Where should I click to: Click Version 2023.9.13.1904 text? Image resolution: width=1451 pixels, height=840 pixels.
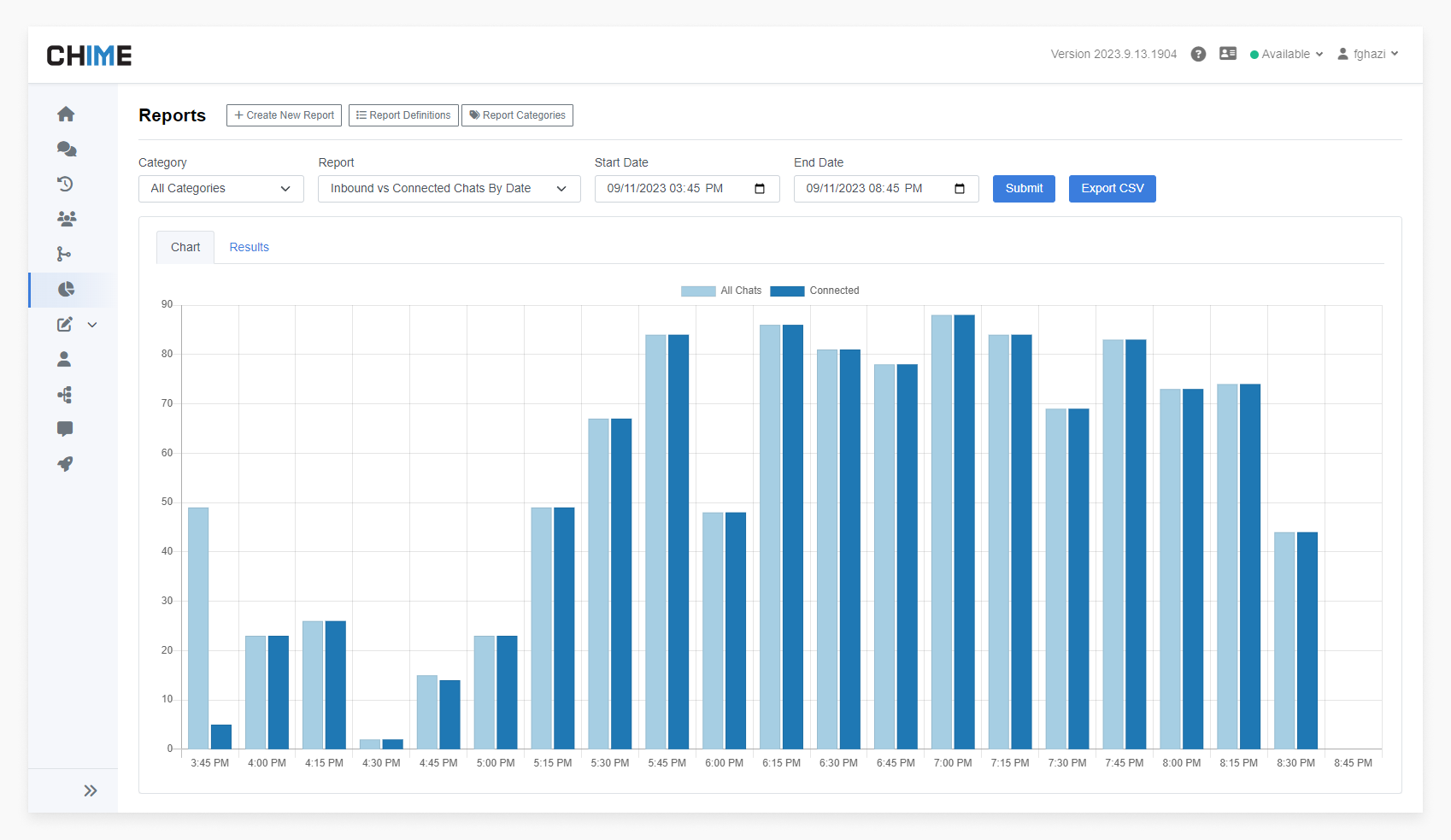pyautogui.click(x=1113, y=54)
